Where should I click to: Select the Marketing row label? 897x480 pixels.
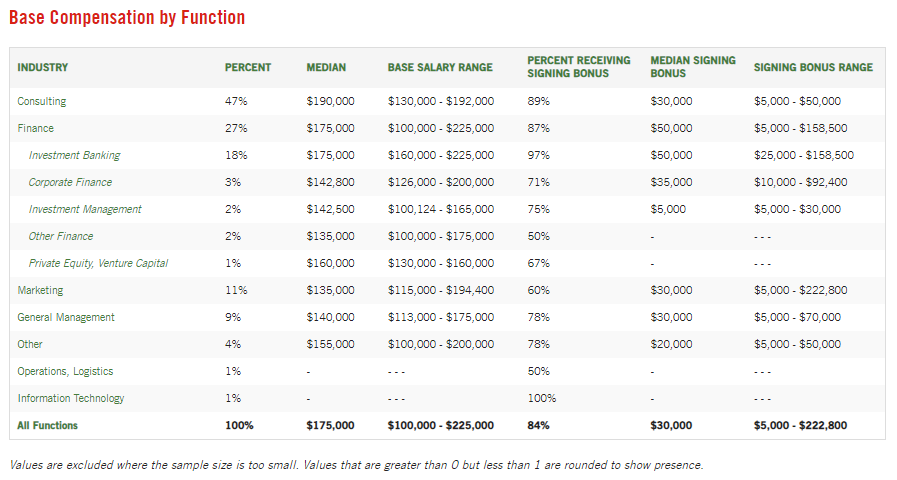[x=40, y=290]
